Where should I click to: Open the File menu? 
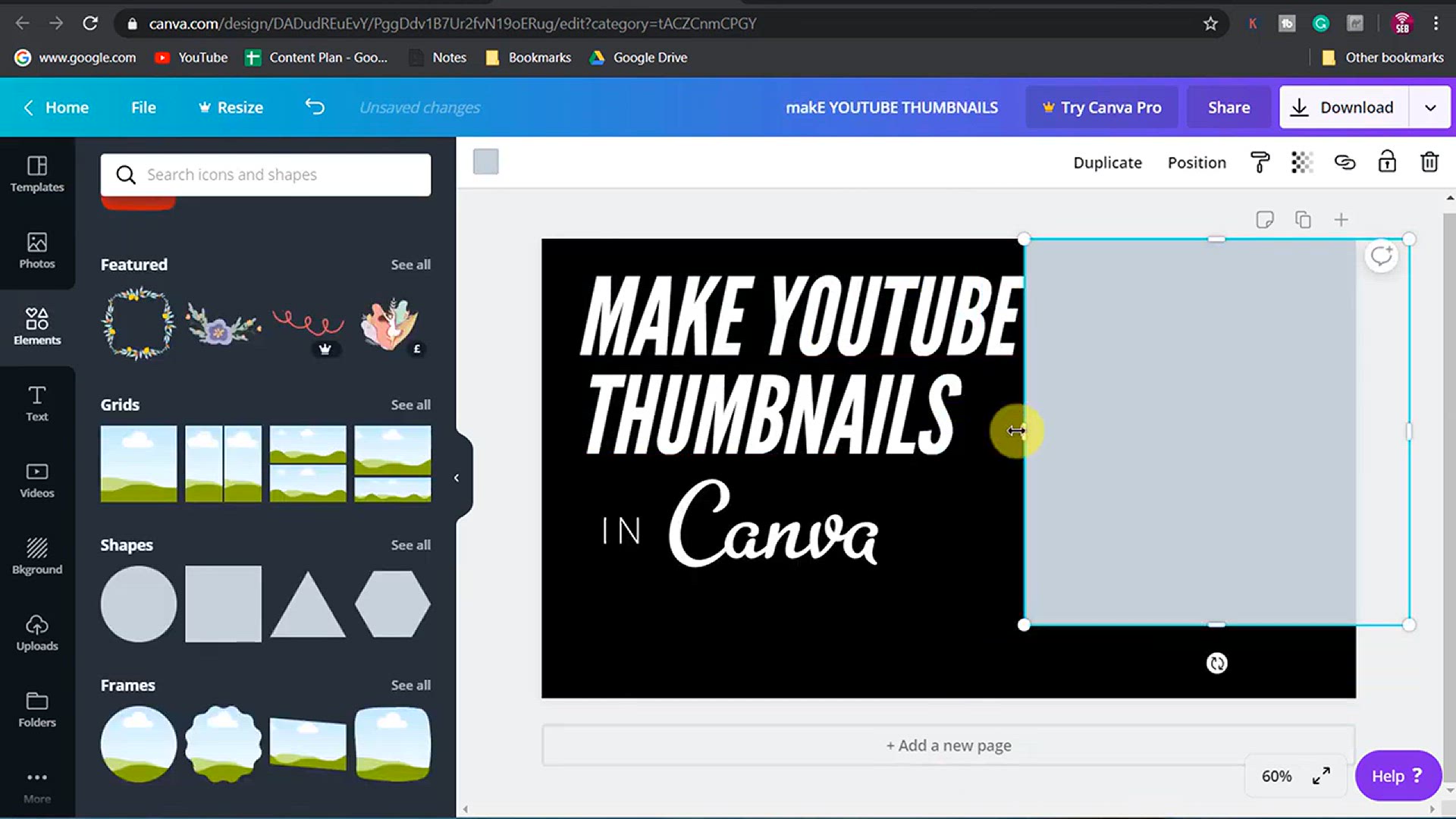pos(143,108)
